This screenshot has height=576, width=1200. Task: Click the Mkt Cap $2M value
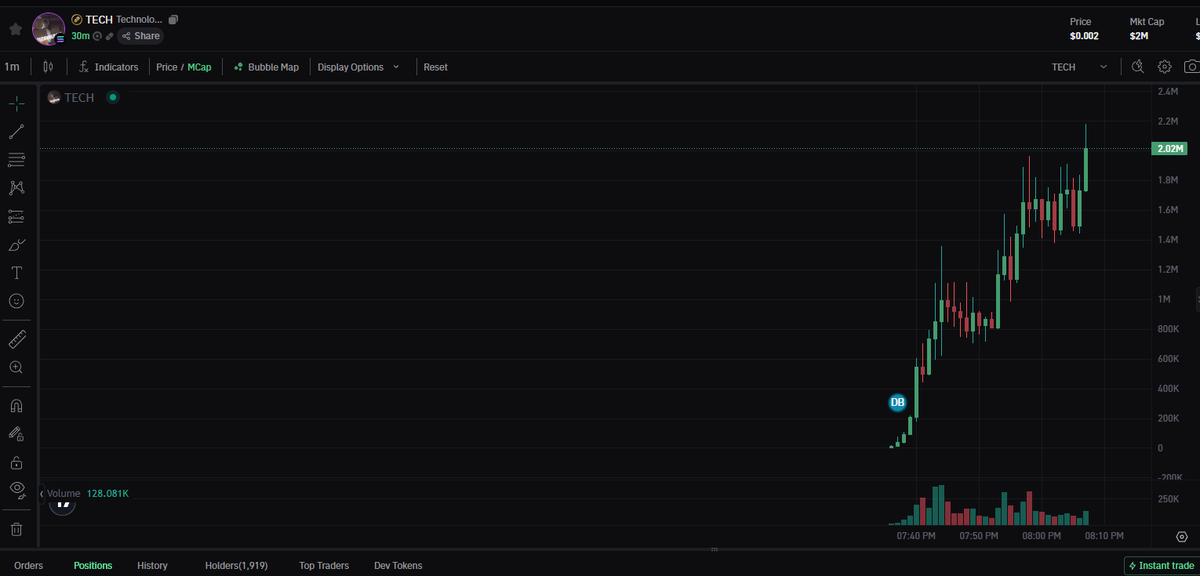(x=1139, y=36)
